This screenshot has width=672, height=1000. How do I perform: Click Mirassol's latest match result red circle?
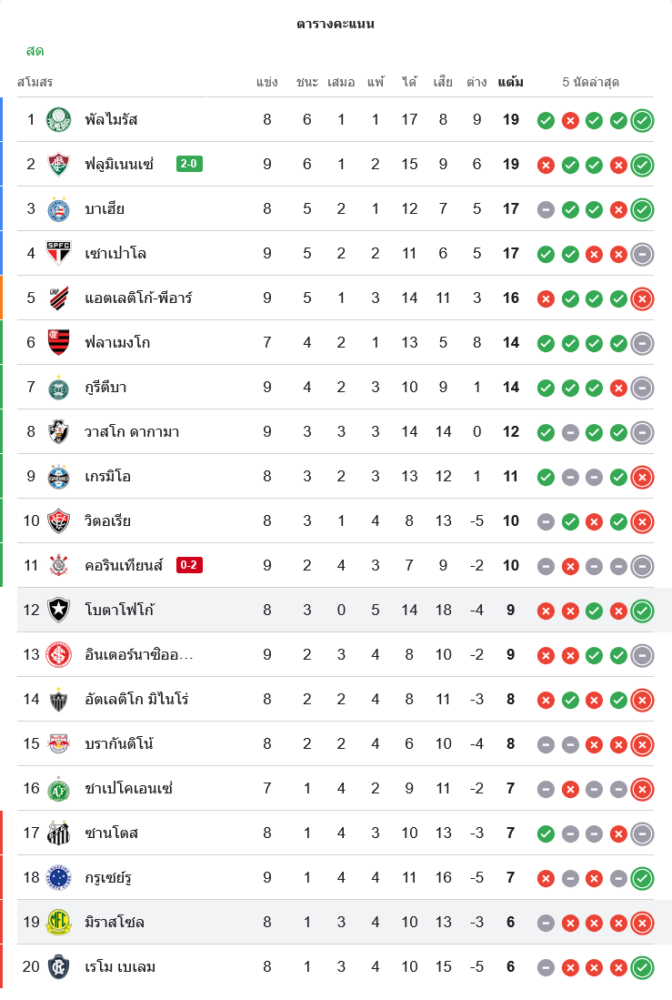642,922
